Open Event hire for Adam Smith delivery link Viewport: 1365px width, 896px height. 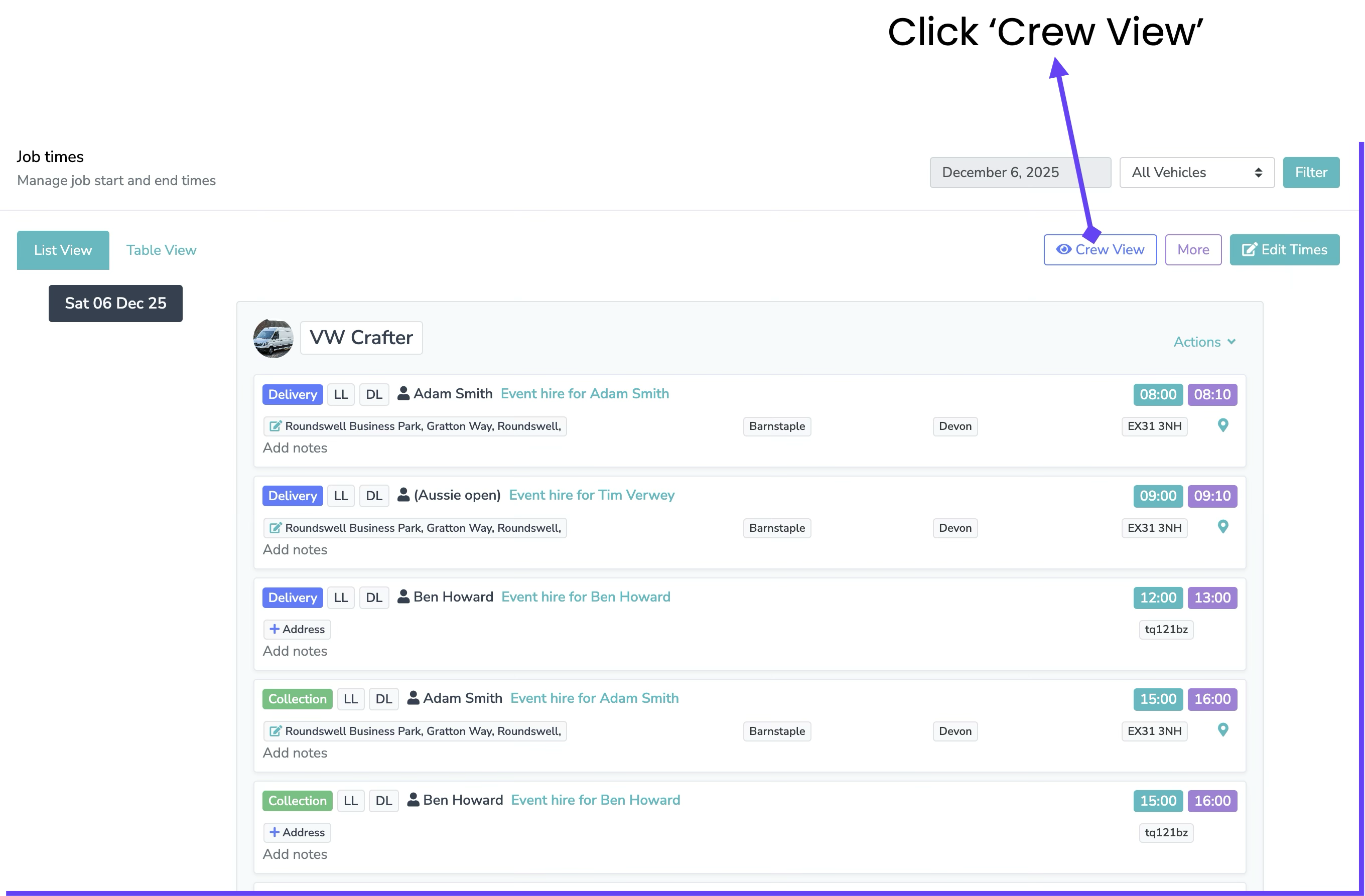click(585, 394)
